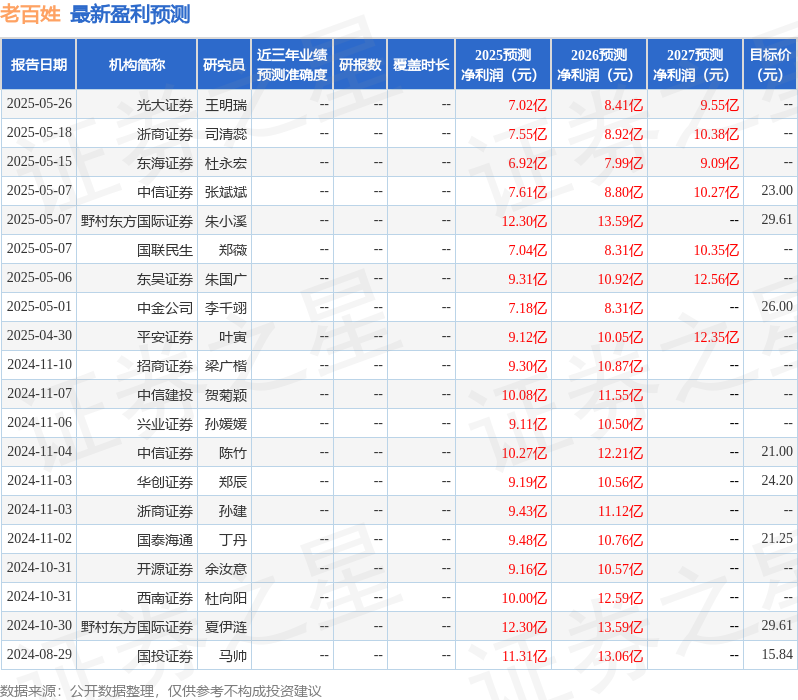798x700 pixels.
Task: Click institution 招商证券
Action: coord(165,367)
